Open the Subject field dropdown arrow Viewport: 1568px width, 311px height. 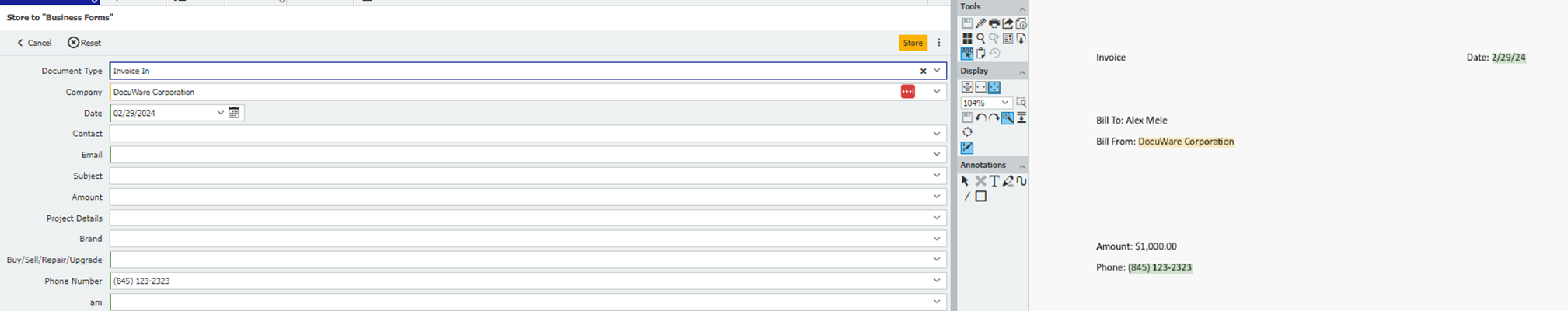(x=937, y=176)
